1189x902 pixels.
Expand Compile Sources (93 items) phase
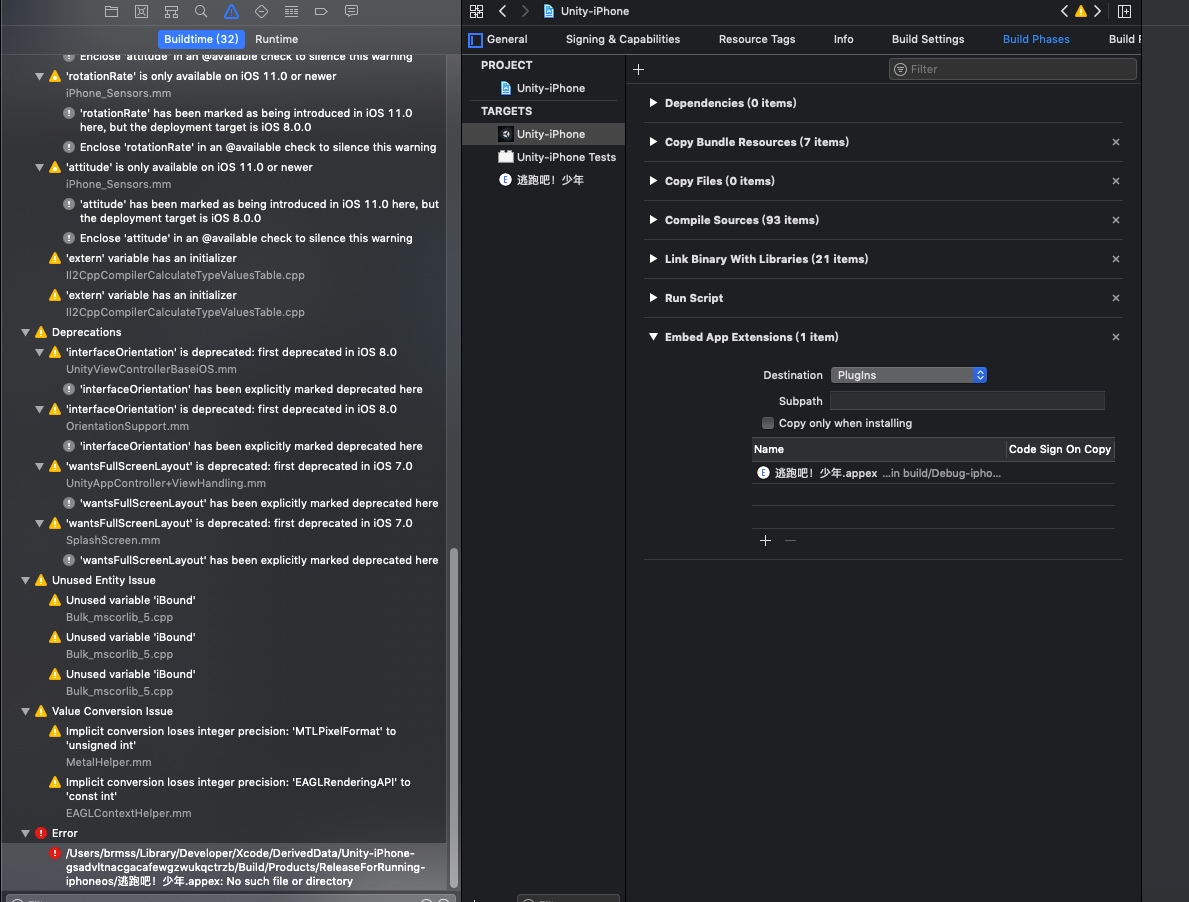point(653,220)
